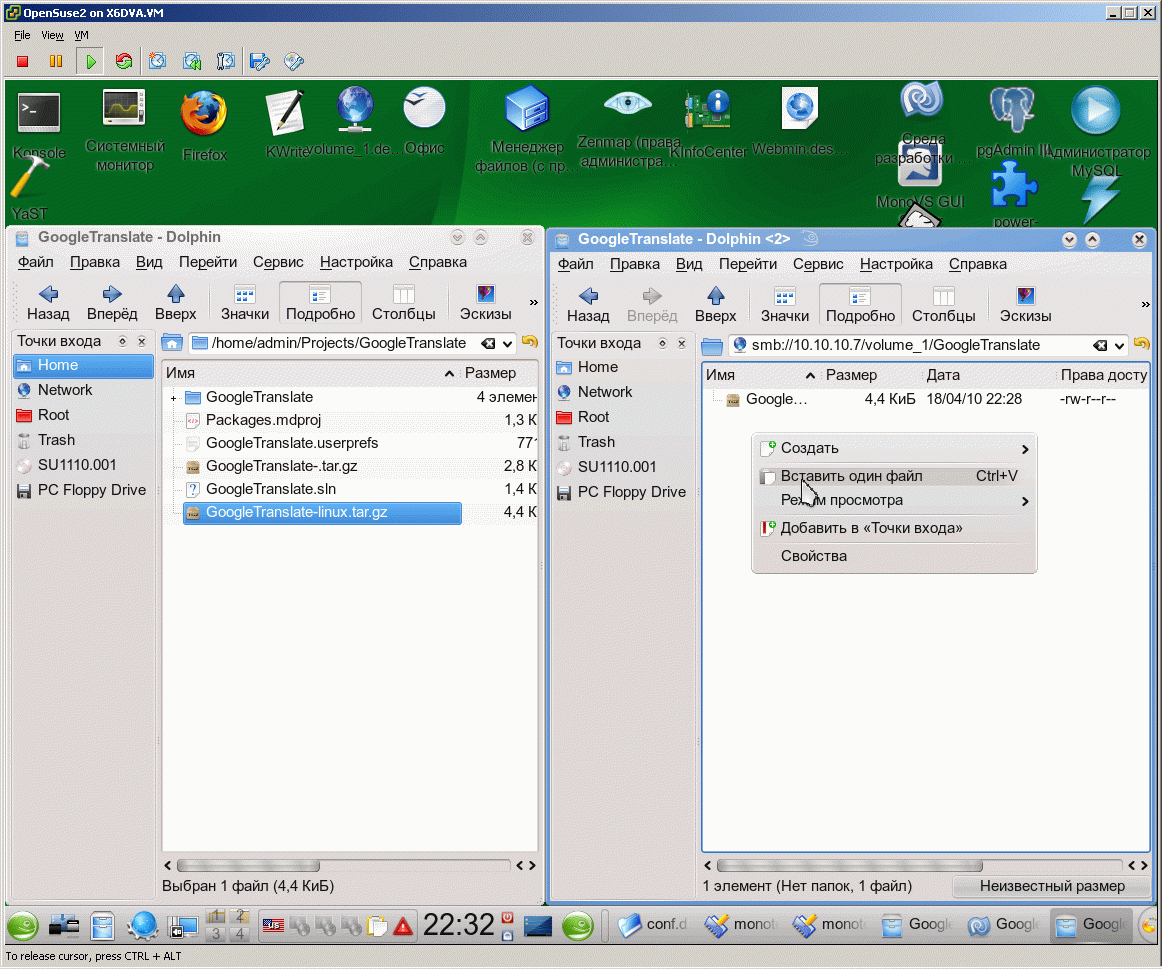
Task: Open location history dropdown in Dolphin <2>
Action: coord(1120,346)
